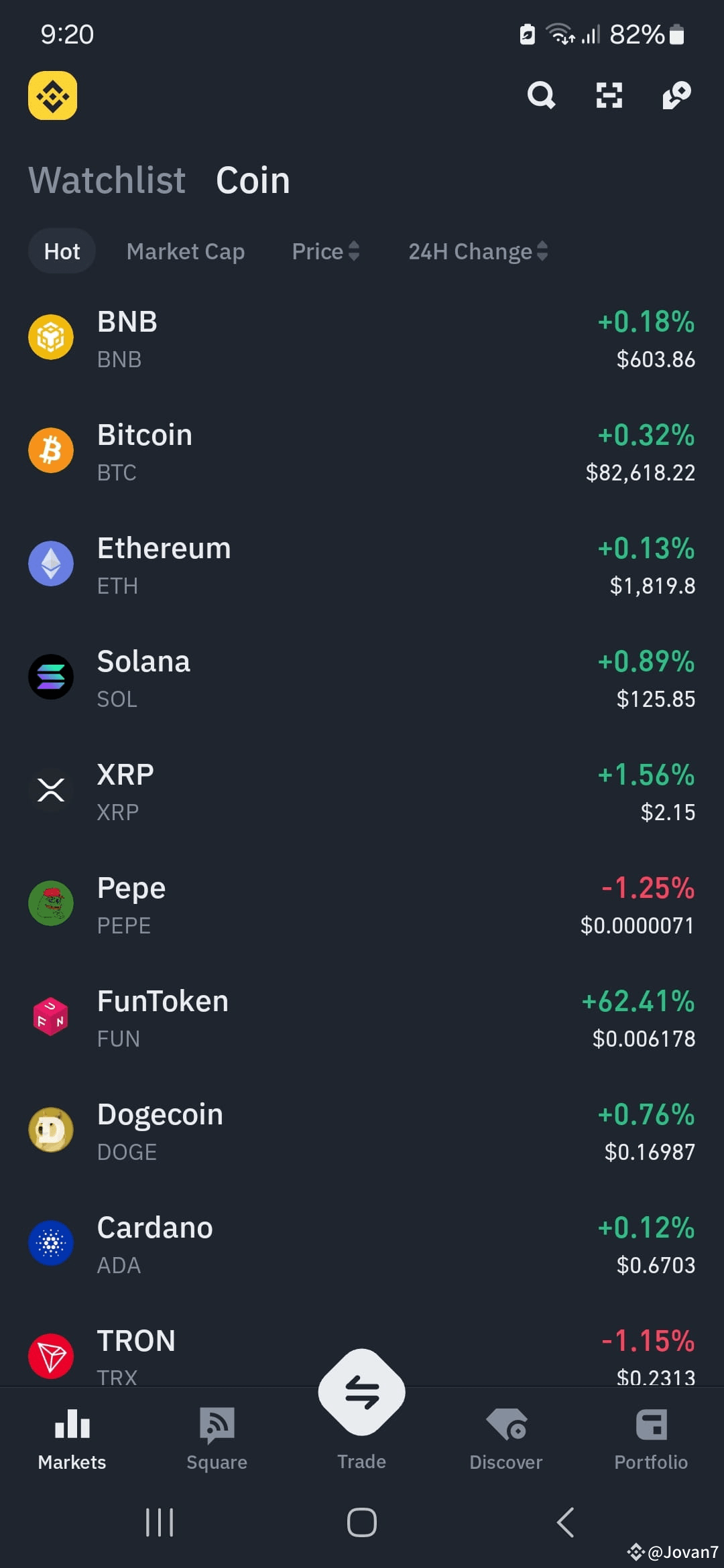Open the rocket launch icon

(676, 95)
